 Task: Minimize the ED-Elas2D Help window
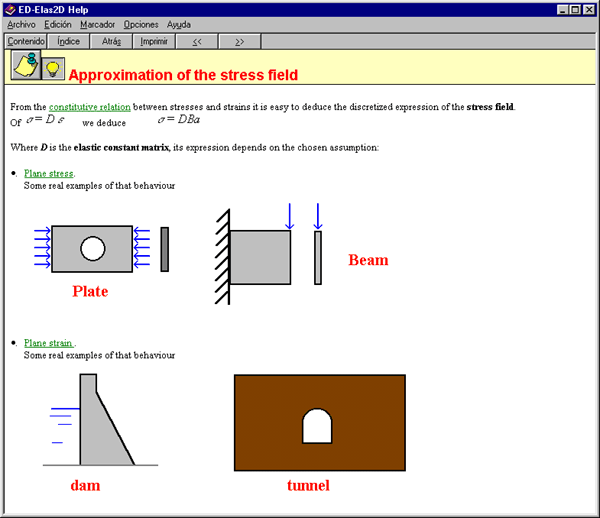562,10
